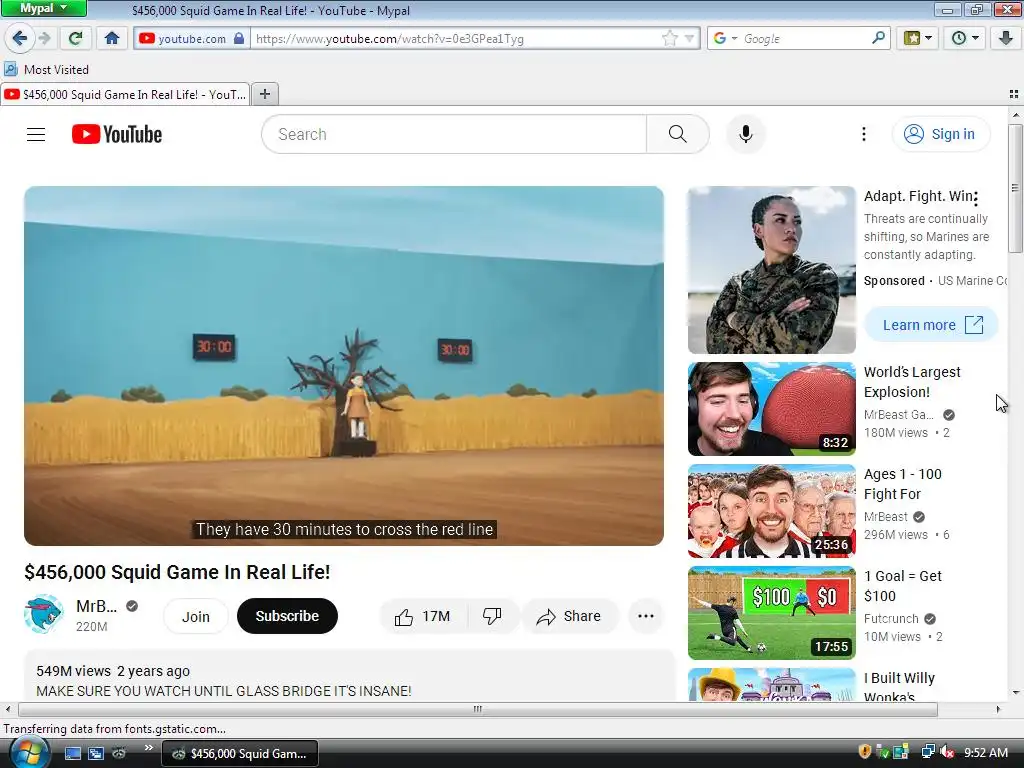Open the World's Largest Explosion! title
This screenshot has height=768, width=1024.
pyautogui.click(x=912, y=382)
